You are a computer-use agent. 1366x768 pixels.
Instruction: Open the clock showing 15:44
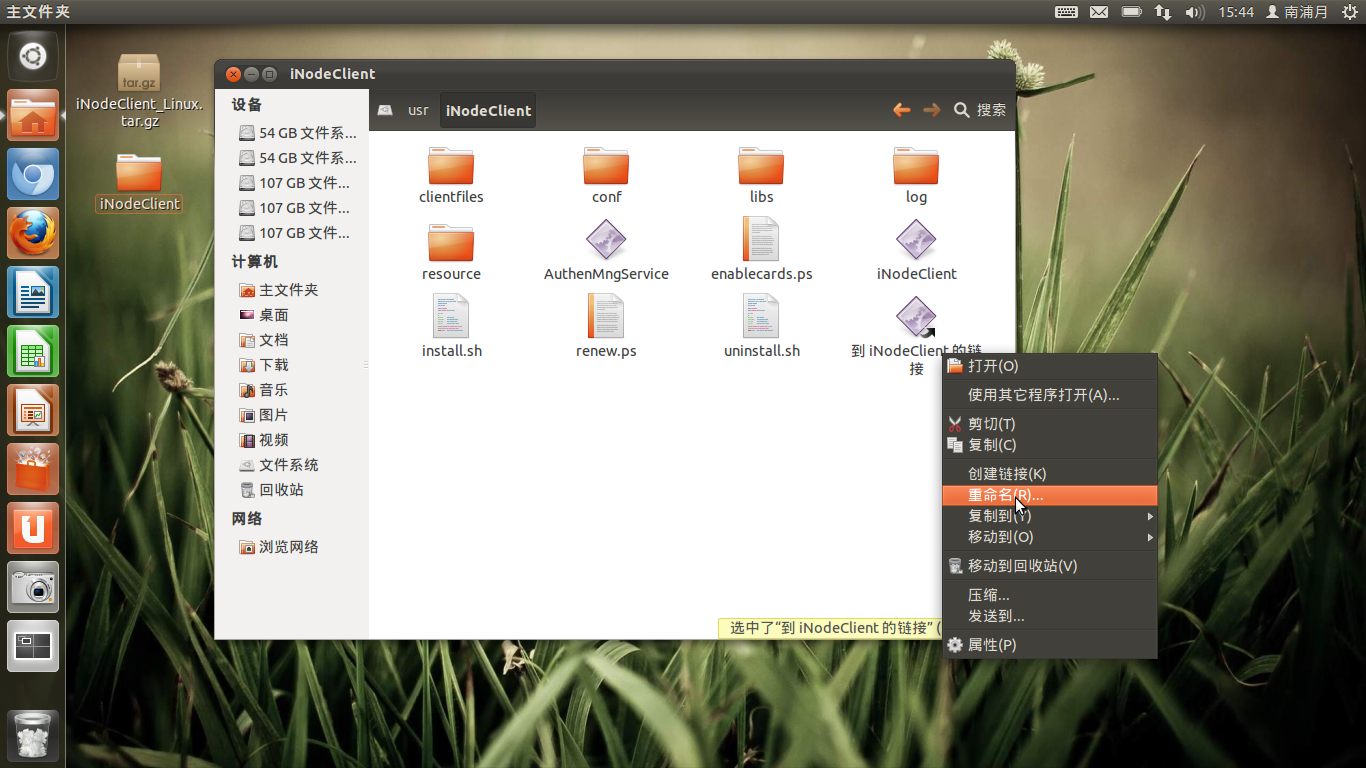point(1236,12)
